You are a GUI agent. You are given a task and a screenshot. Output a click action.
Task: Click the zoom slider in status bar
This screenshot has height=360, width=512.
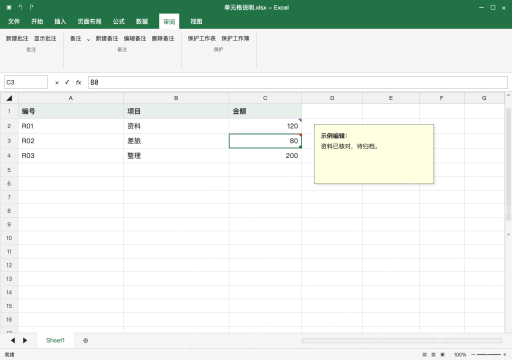coord(489,355)
